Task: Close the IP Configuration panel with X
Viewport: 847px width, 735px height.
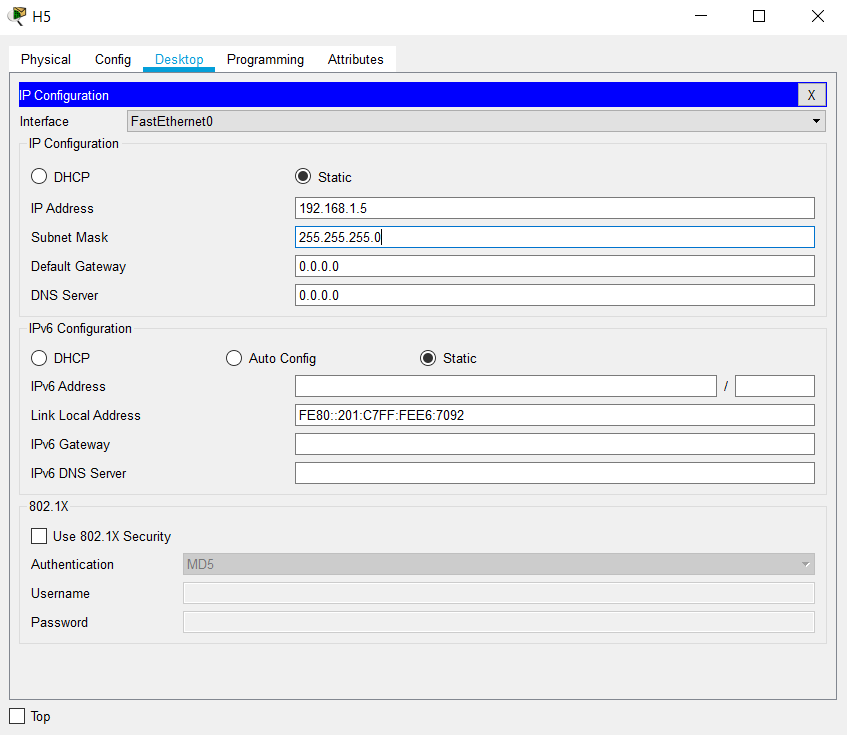Action: 811,95
